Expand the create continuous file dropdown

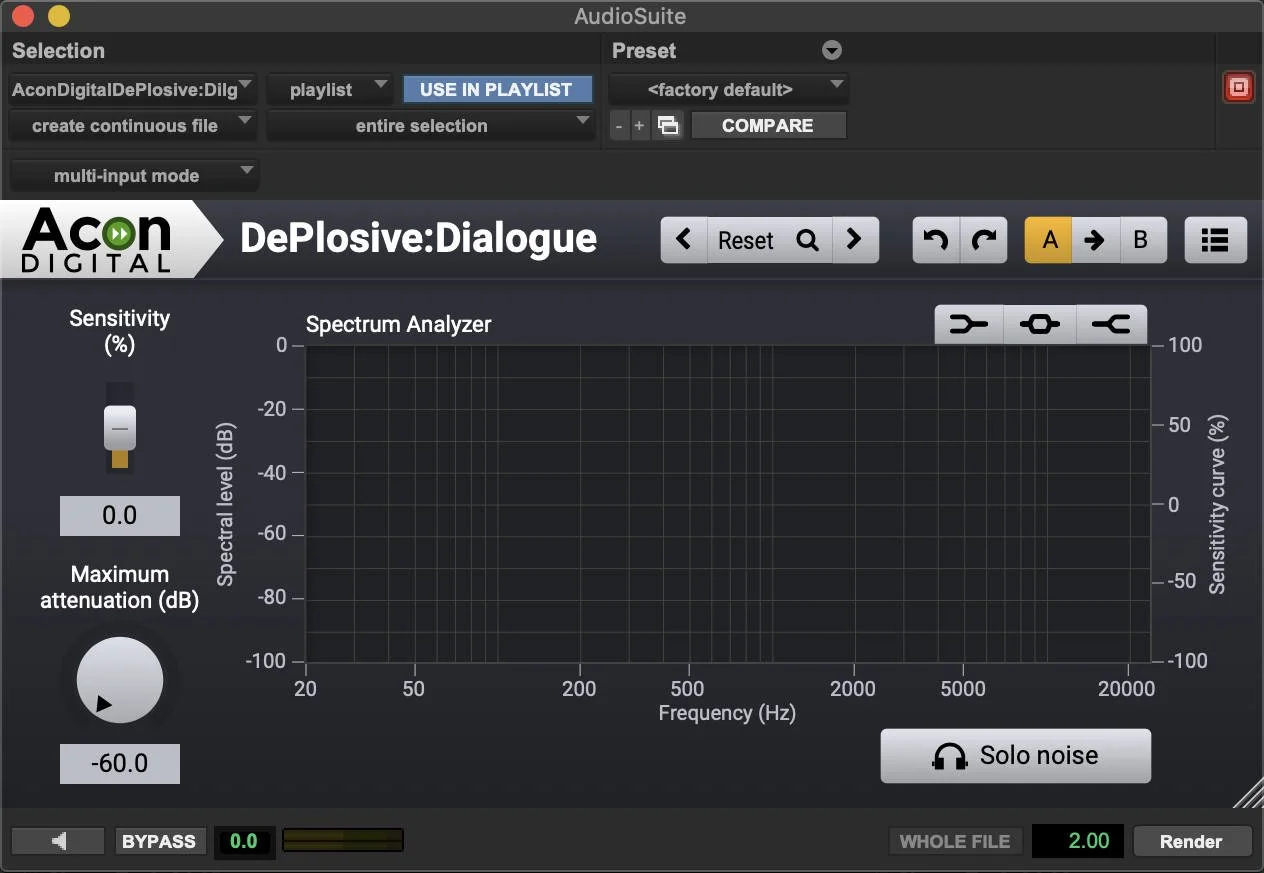(x=133, y=125)
